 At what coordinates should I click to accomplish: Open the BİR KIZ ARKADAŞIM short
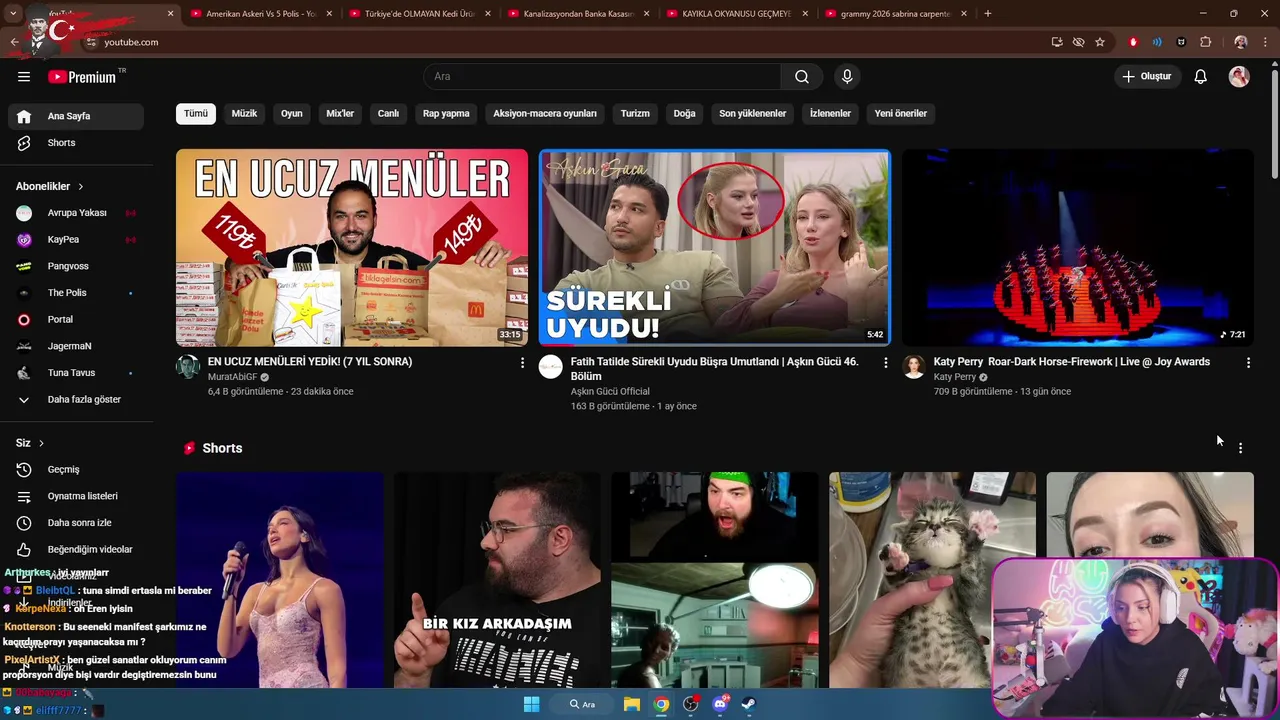click(497, 580)
